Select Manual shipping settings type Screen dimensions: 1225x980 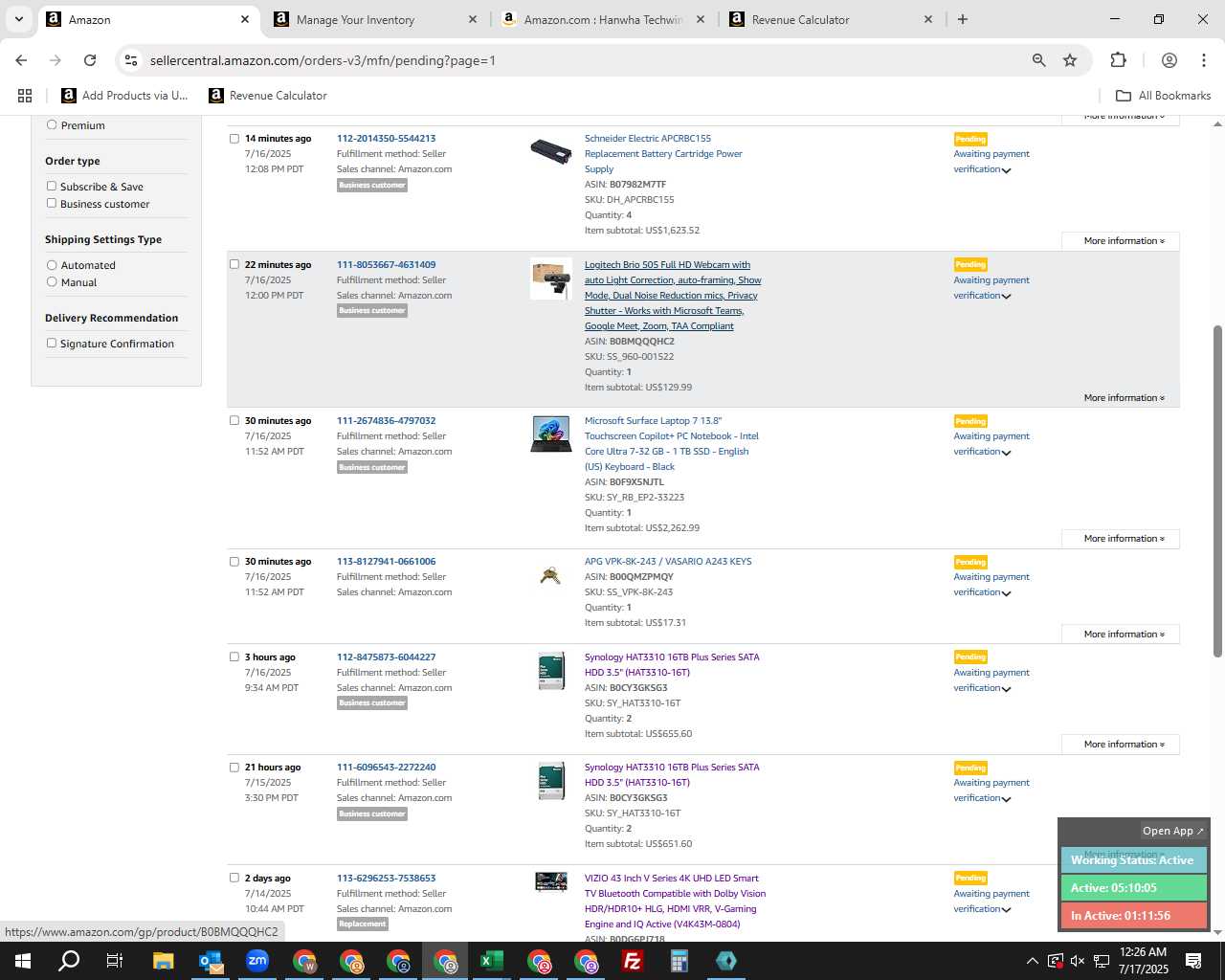[x=52, y=282]
